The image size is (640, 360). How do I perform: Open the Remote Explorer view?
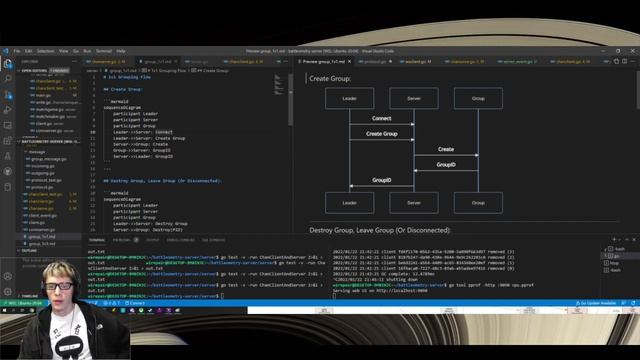(x=7, y=125)
